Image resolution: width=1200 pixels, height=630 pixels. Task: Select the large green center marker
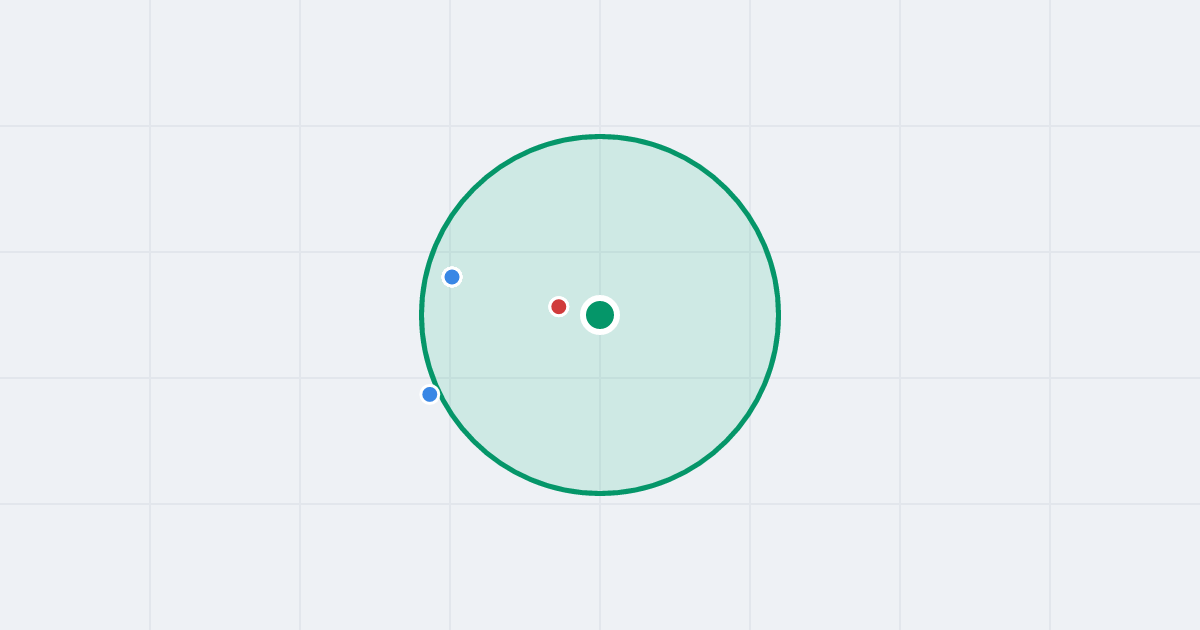click(600, 315)
